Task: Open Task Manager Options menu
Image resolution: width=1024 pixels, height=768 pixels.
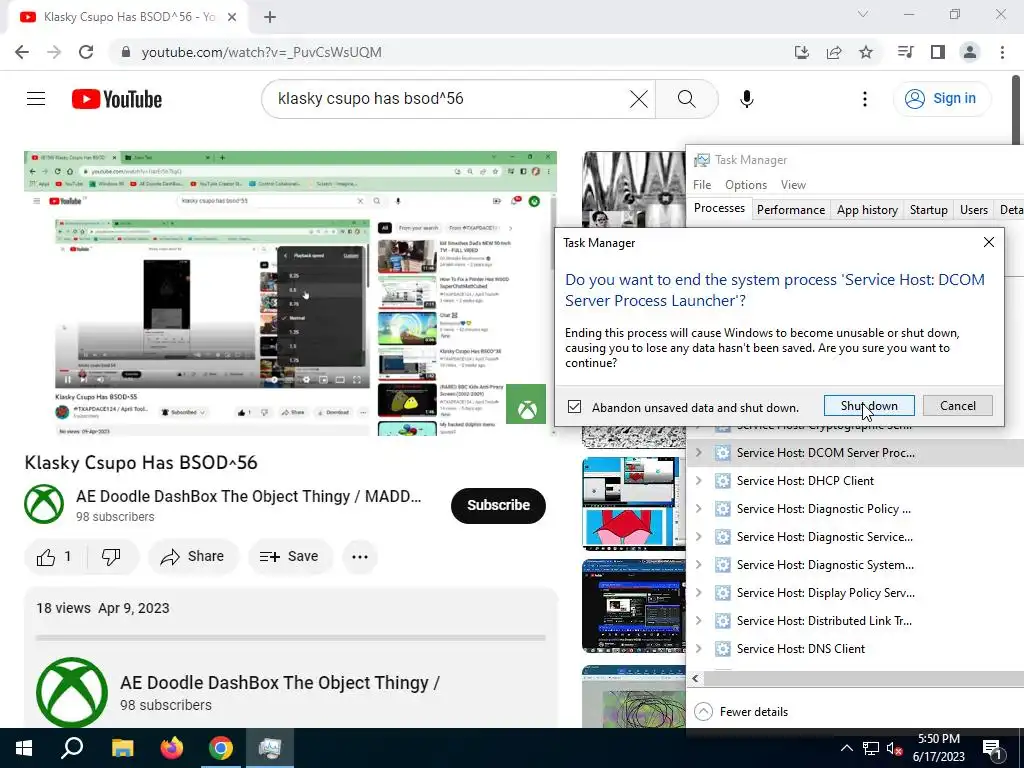Action: [746, 185]
